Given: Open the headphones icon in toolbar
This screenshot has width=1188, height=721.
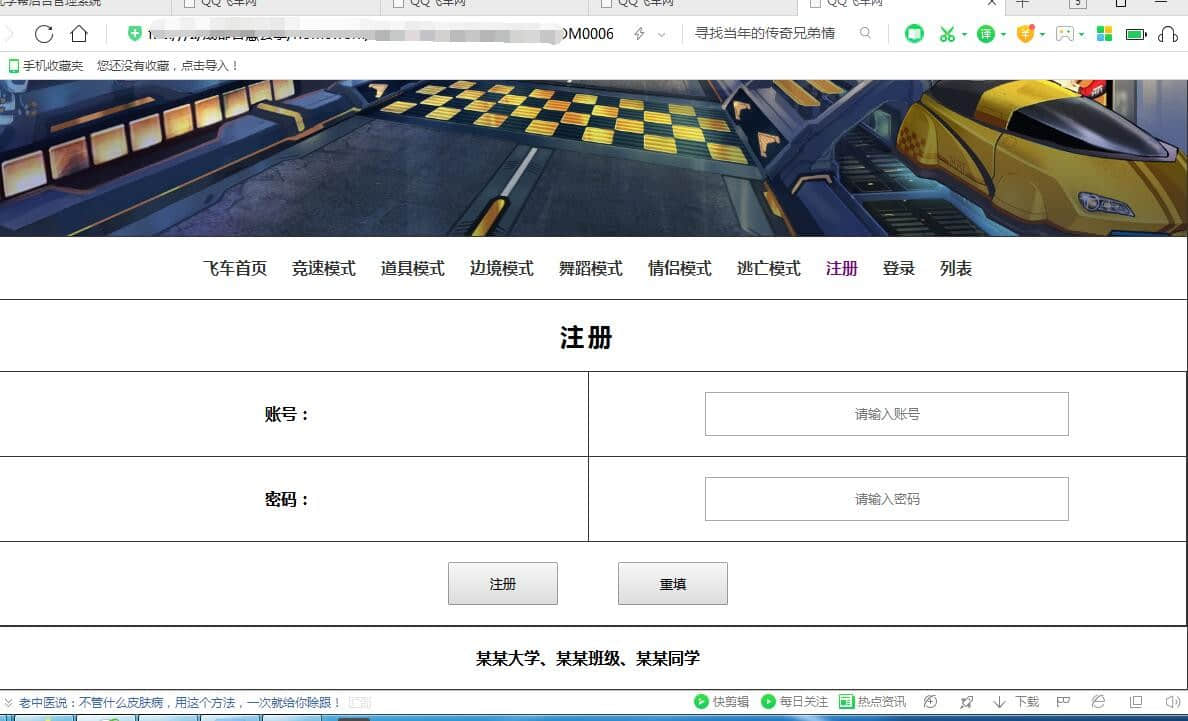Looking at the screenshot, I should pos(1167,34).
